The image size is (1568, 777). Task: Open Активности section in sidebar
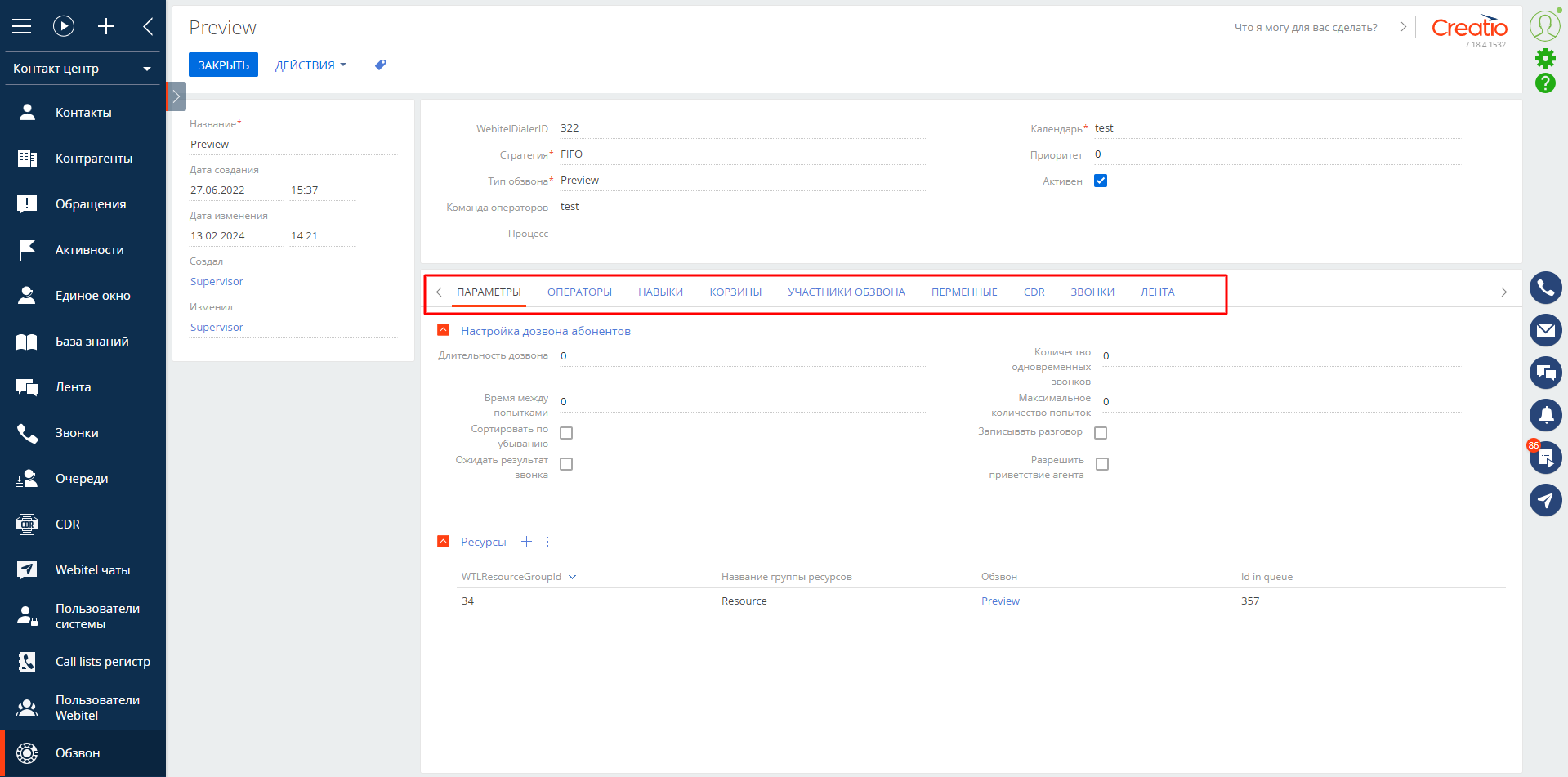coord(83,250)
